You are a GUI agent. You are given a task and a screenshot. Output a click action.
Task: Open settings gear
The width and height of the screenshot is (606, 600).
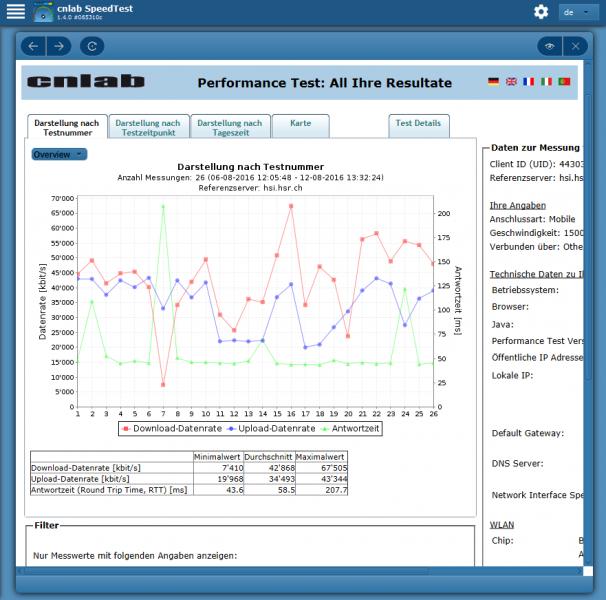coord(541,12)
